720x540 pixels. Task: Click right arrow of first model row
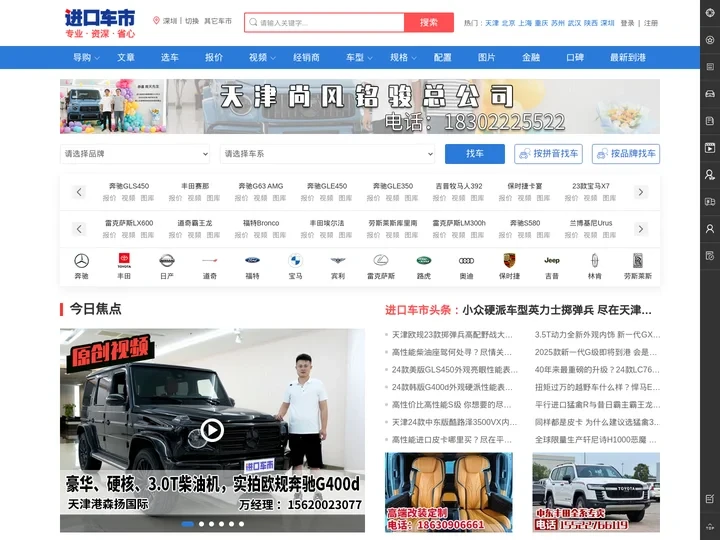click(641, 192)
